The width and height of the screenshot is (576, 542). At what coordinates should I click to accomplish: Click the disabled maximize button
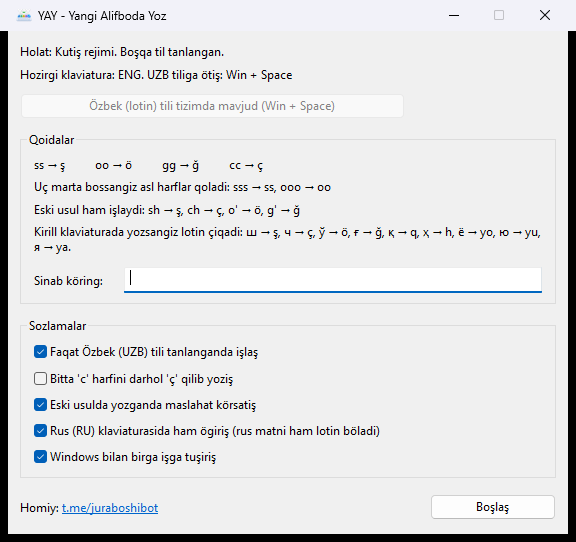click(499, 15)
